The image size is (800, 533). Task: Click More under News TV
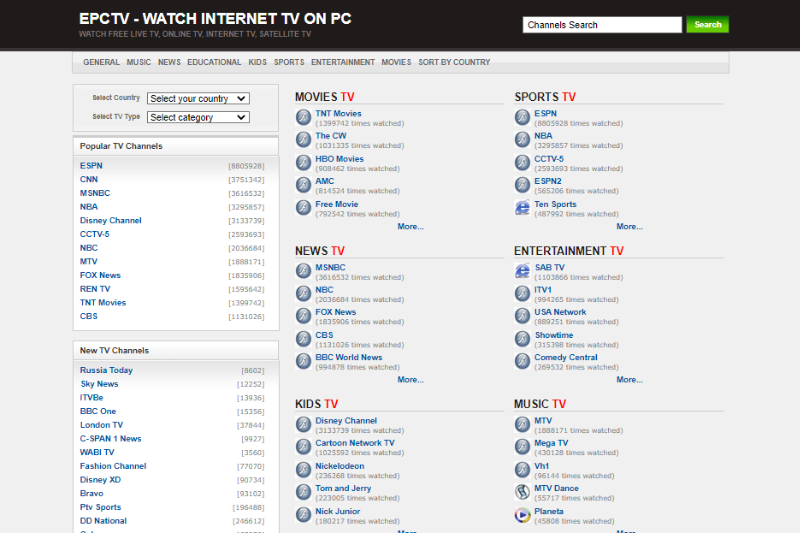[411, 379]
